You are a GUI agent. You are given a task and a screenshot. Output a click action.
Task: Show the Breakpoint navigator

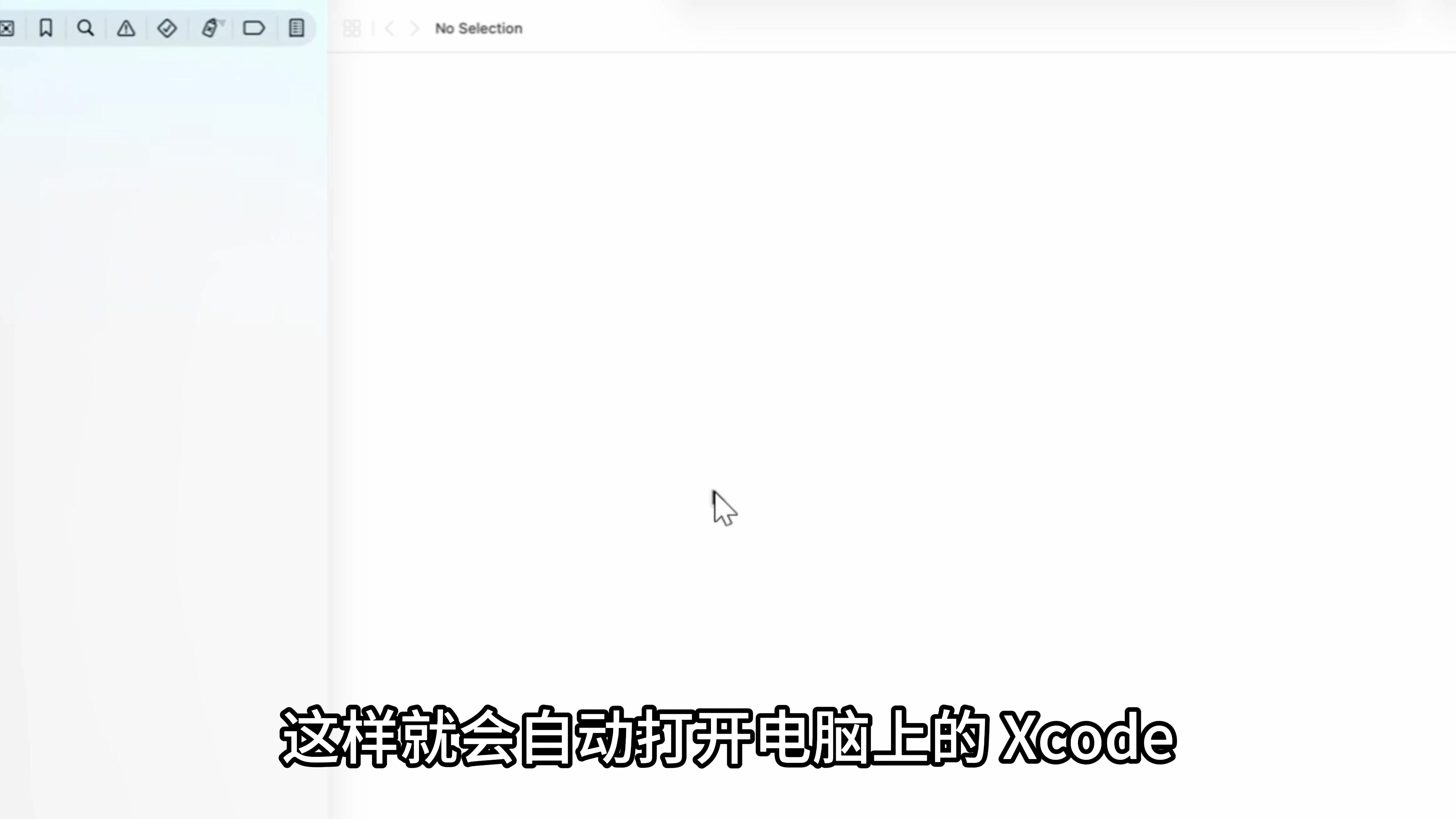[x=254, y=28]
